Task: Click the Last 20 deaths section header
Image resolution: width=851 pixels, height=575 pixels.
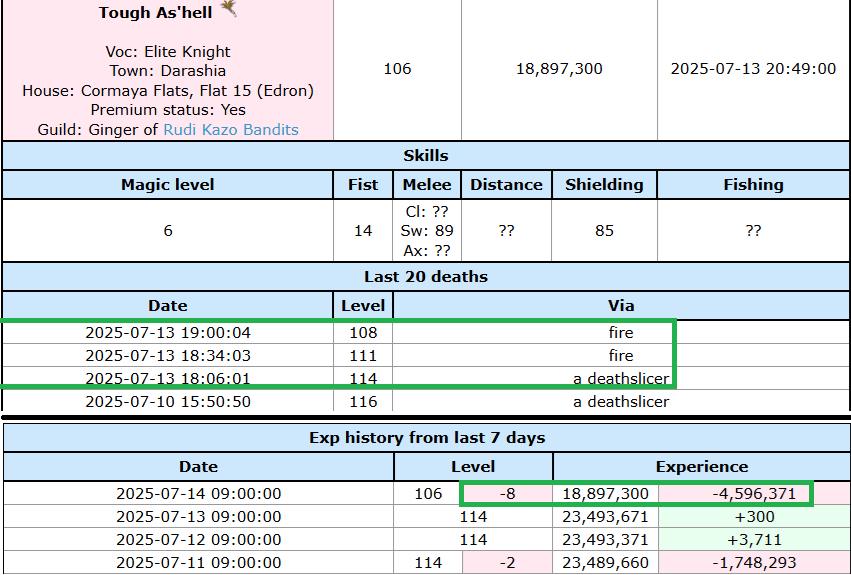Action: (426, 277)
